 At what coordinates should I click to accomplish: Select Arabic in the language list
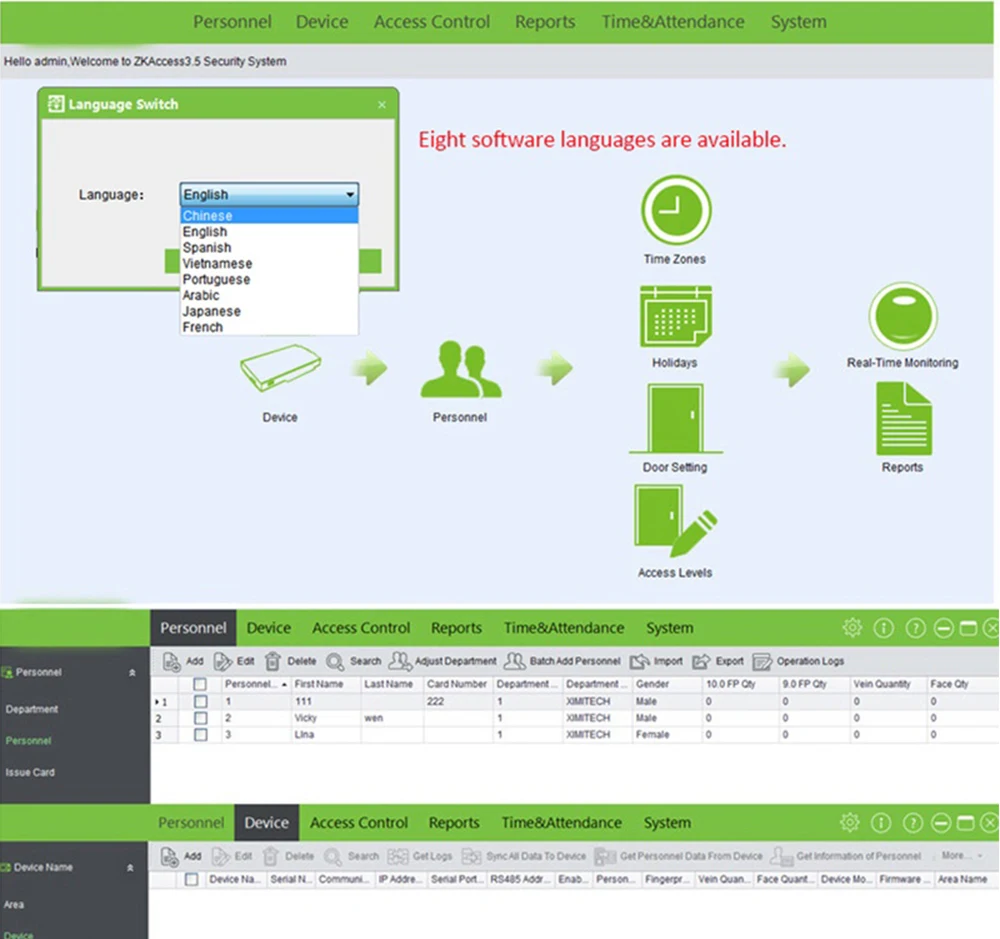pos(269,295)
